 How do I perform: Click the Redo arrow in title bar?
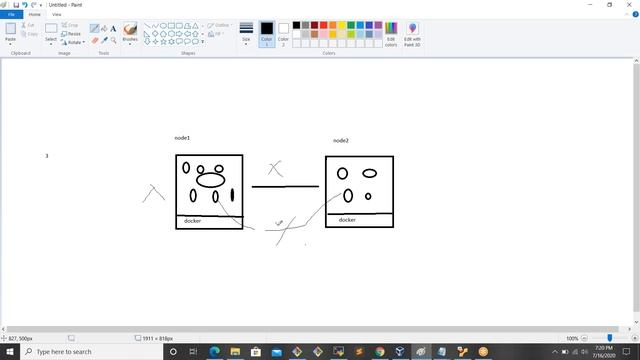(33, 5)
